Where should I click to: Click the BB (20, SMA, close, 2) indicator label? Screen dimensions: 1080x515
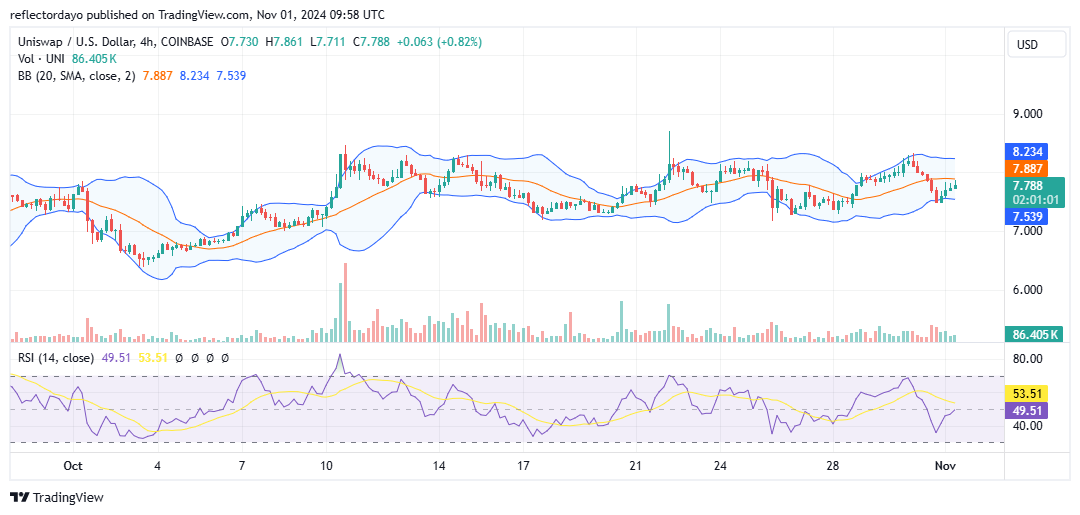click(x=76, y=76)
